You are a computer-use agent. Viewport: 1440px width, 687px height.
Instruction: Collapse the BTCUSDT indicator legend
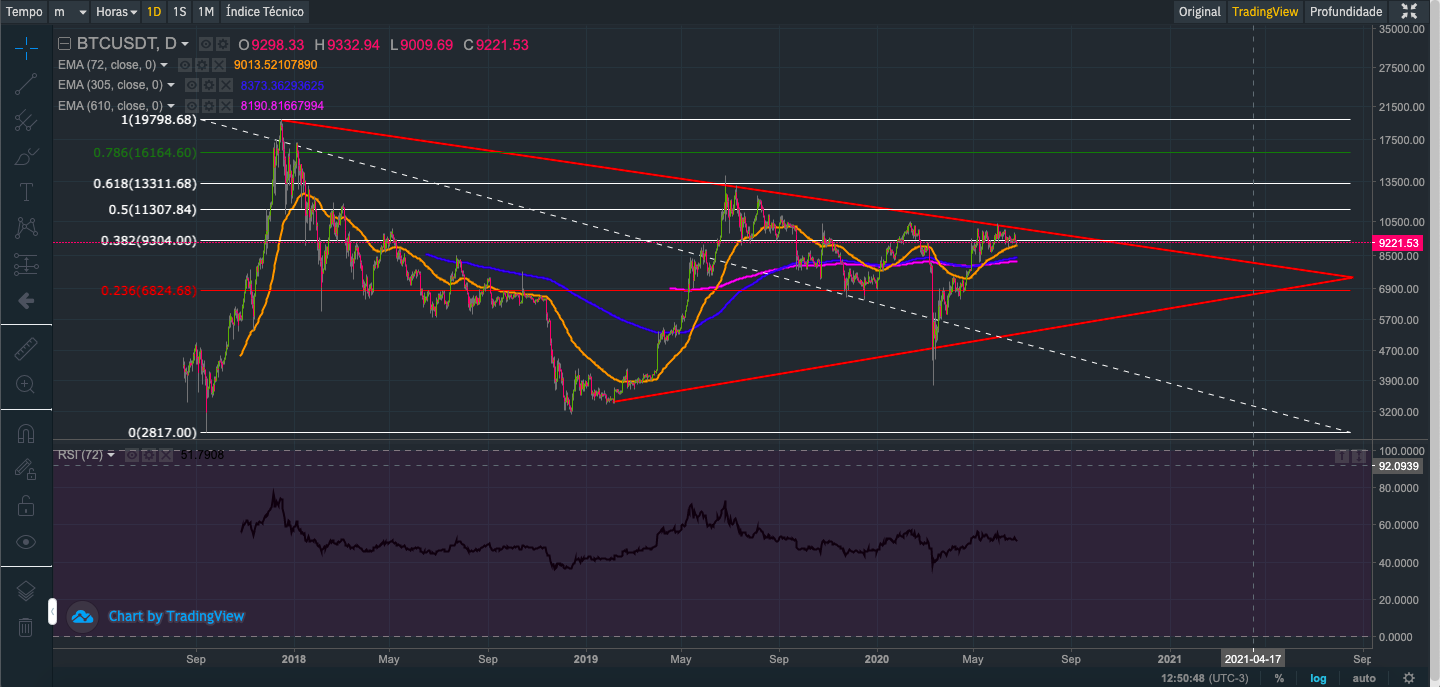pyautogui.click(x=65, y=44)
